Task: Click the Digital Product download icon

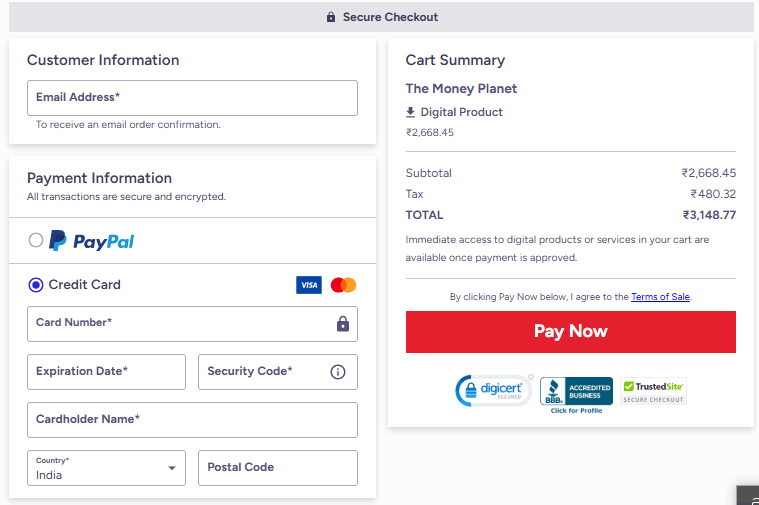Action: click(x=410, y=112)
